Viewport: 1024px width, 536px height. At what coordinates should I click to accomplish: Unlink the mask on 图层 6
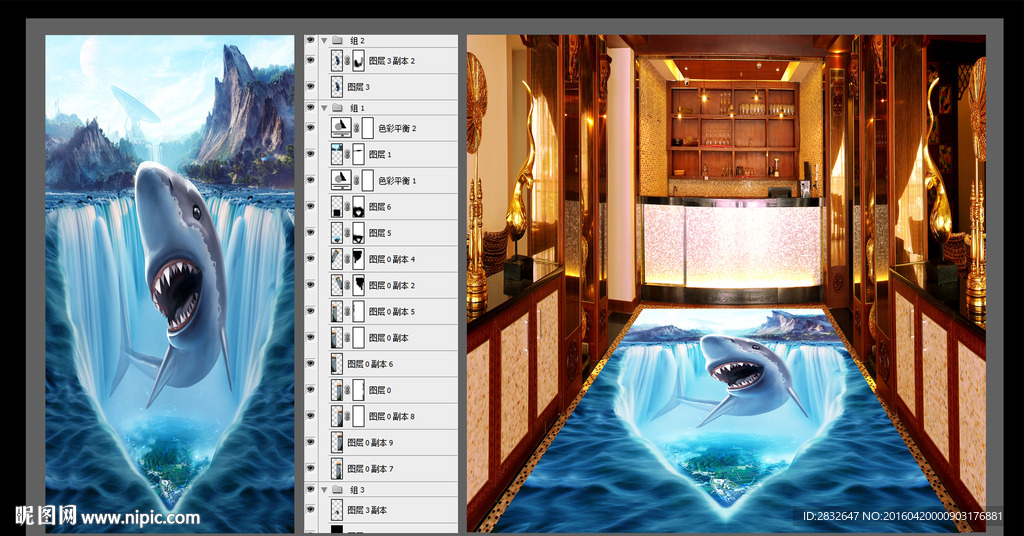347,206
